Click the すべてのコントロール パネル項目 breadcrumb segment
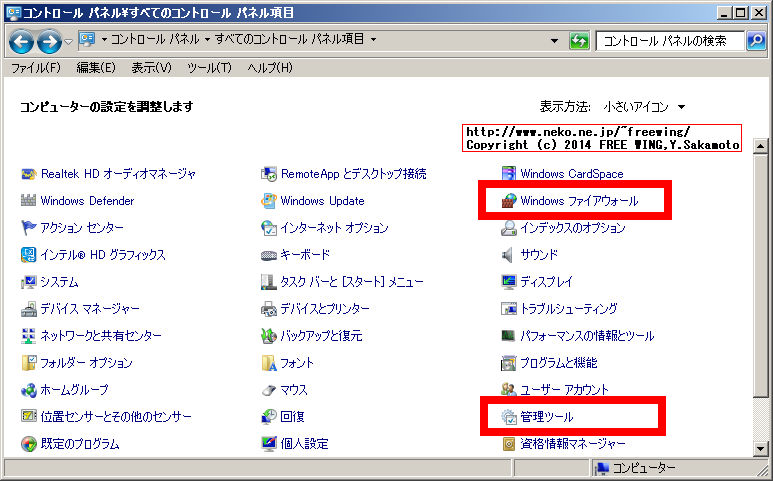Image resolution: width=773 pixels, height=481 pixels. point(290,39)
